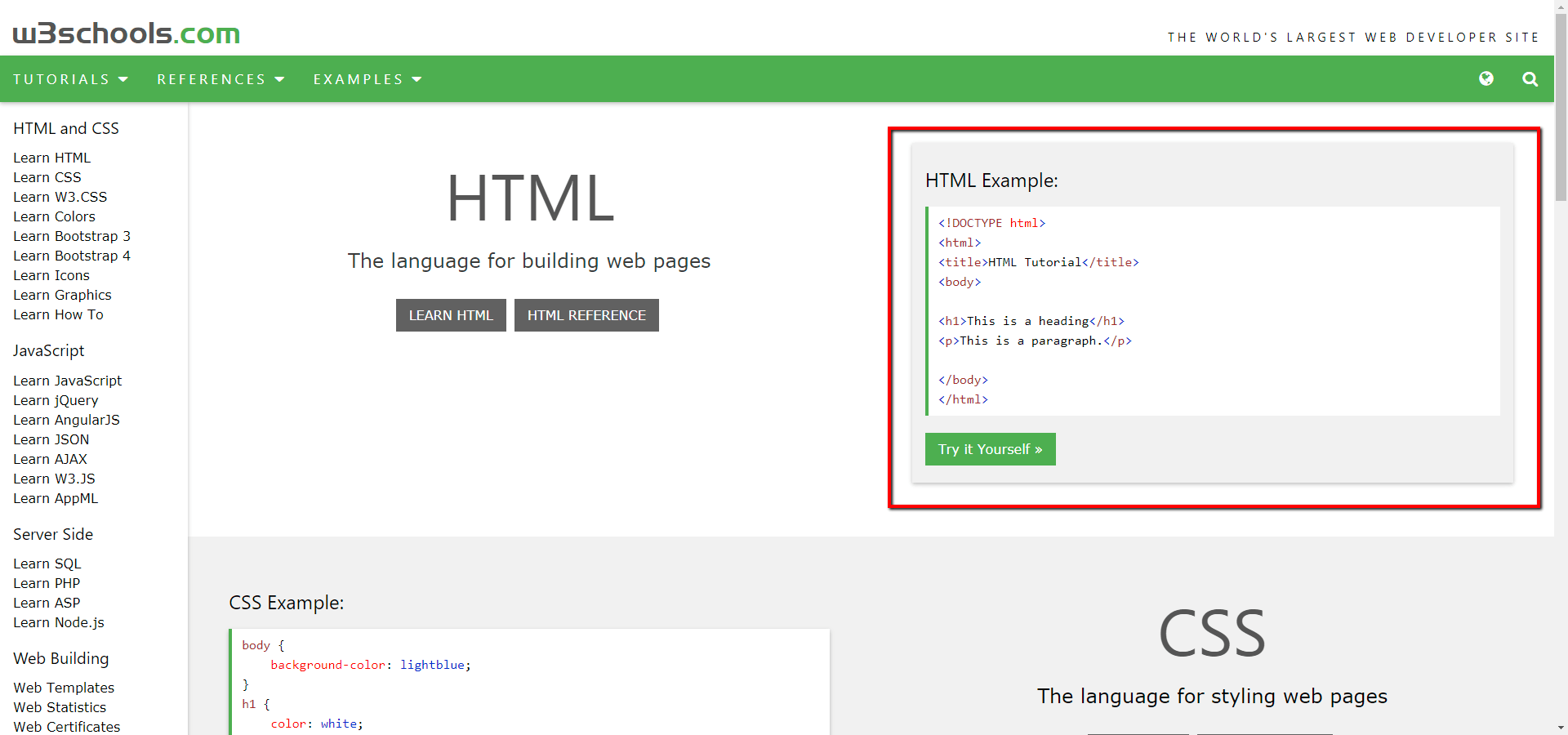Click the "JavaScript" sidebar heading

[49, 351]
